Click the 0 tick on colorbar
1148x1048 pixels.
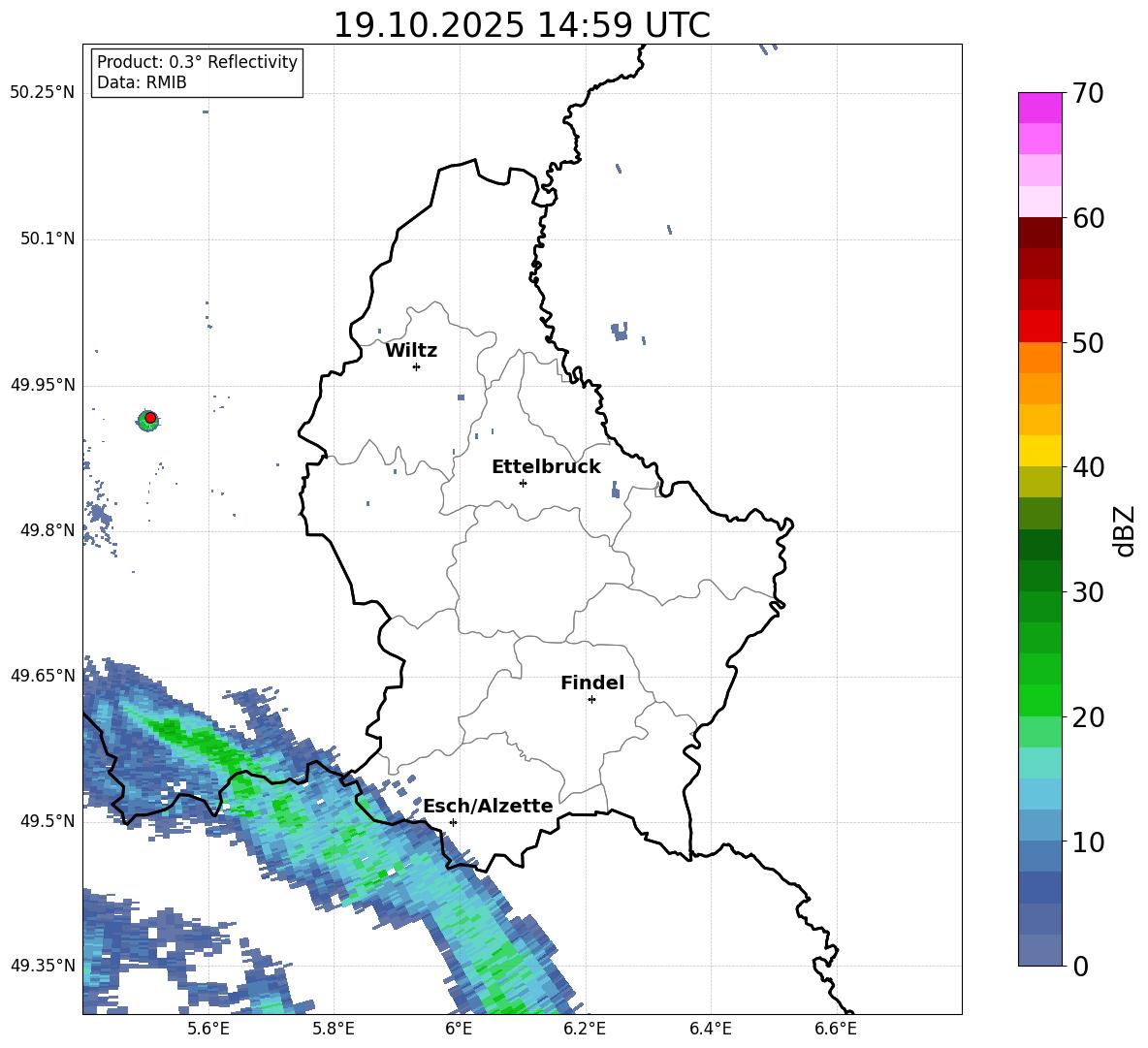coord(1081,966)
